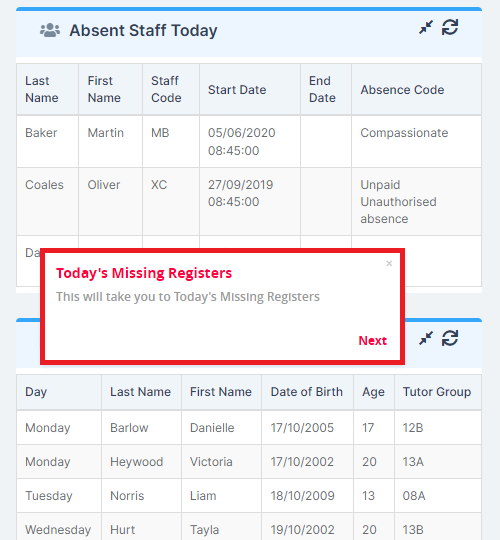Screen dimensions: 500x540
Task: Select Danielle Barlow birthday row
Action: 249,428
